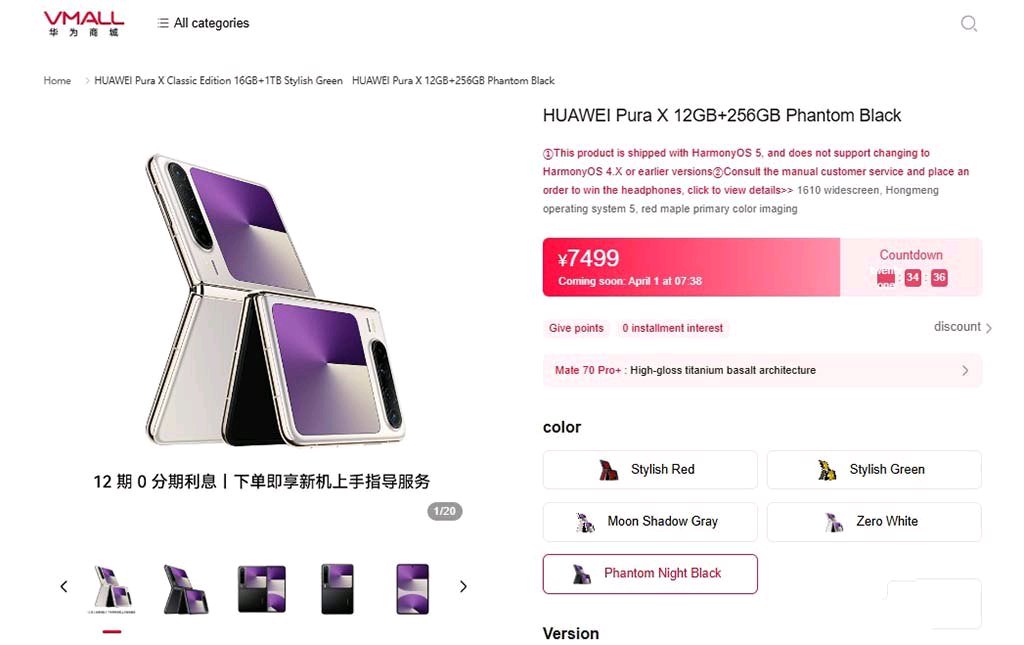The image size is (1024, 645).
Task: Select the fourth black phone thumbnail
Action: [337, 589]
